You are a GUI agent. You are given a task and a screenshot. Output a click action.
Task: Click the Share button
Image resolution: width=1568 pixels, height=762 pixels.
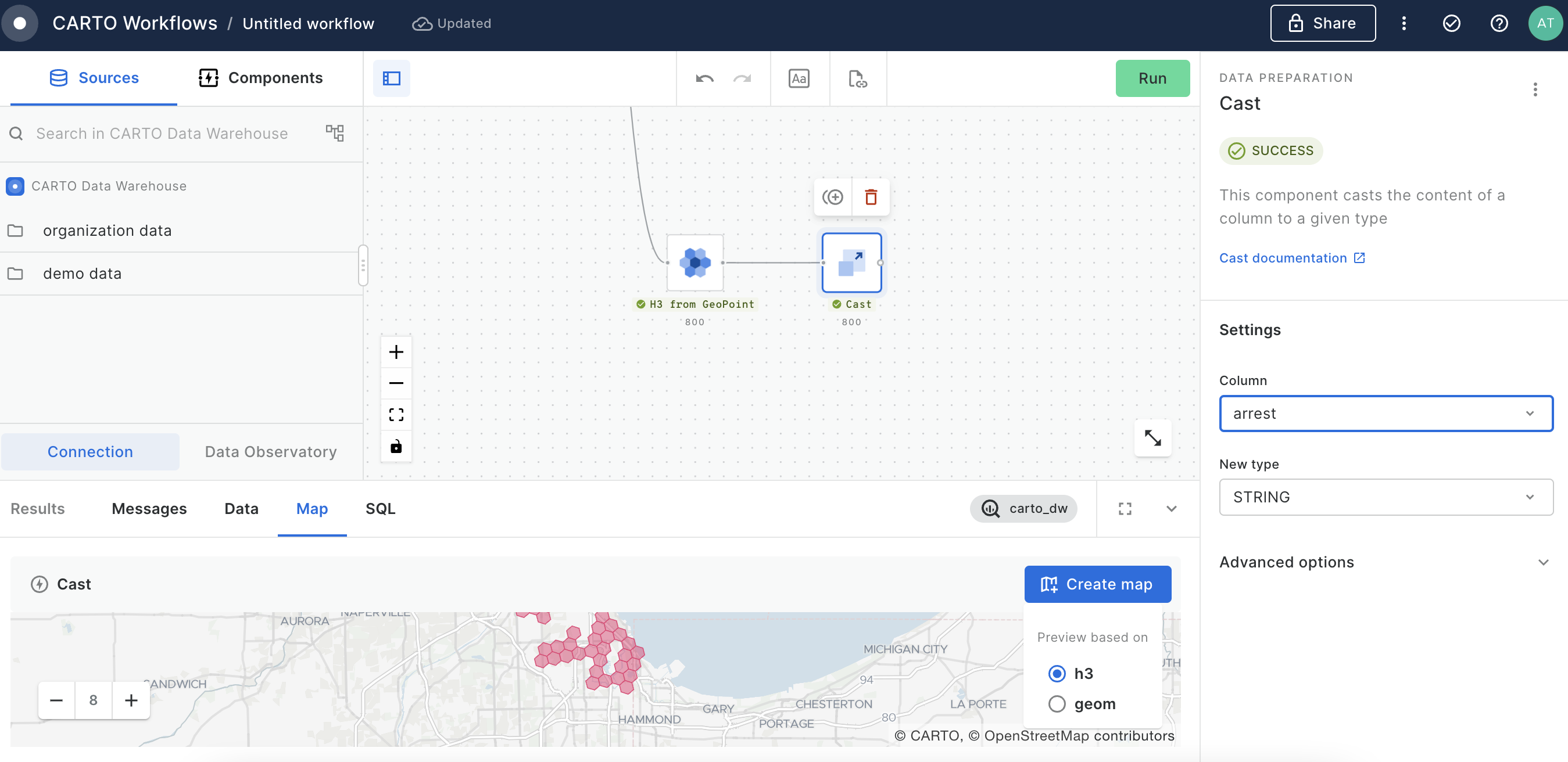tap(1322, 23)
